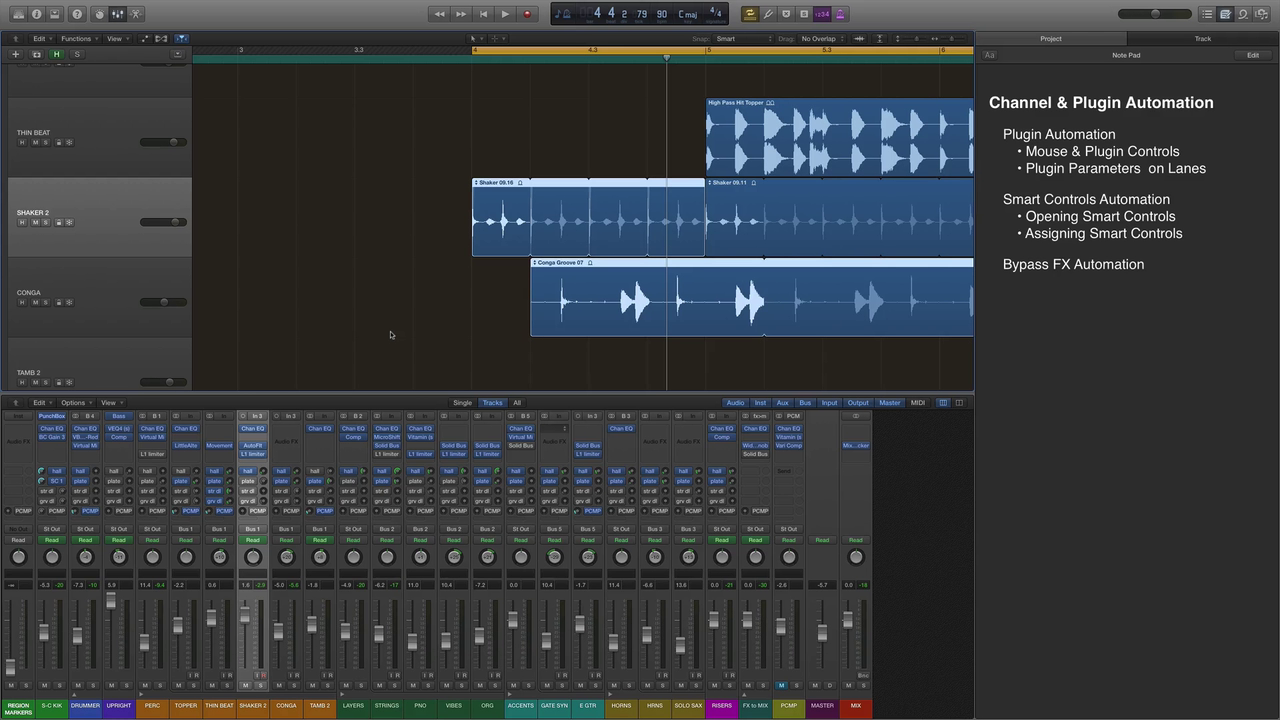Click the duplicate track icon
Viewport: 1280px width, 720px height.
pos(36,54)
